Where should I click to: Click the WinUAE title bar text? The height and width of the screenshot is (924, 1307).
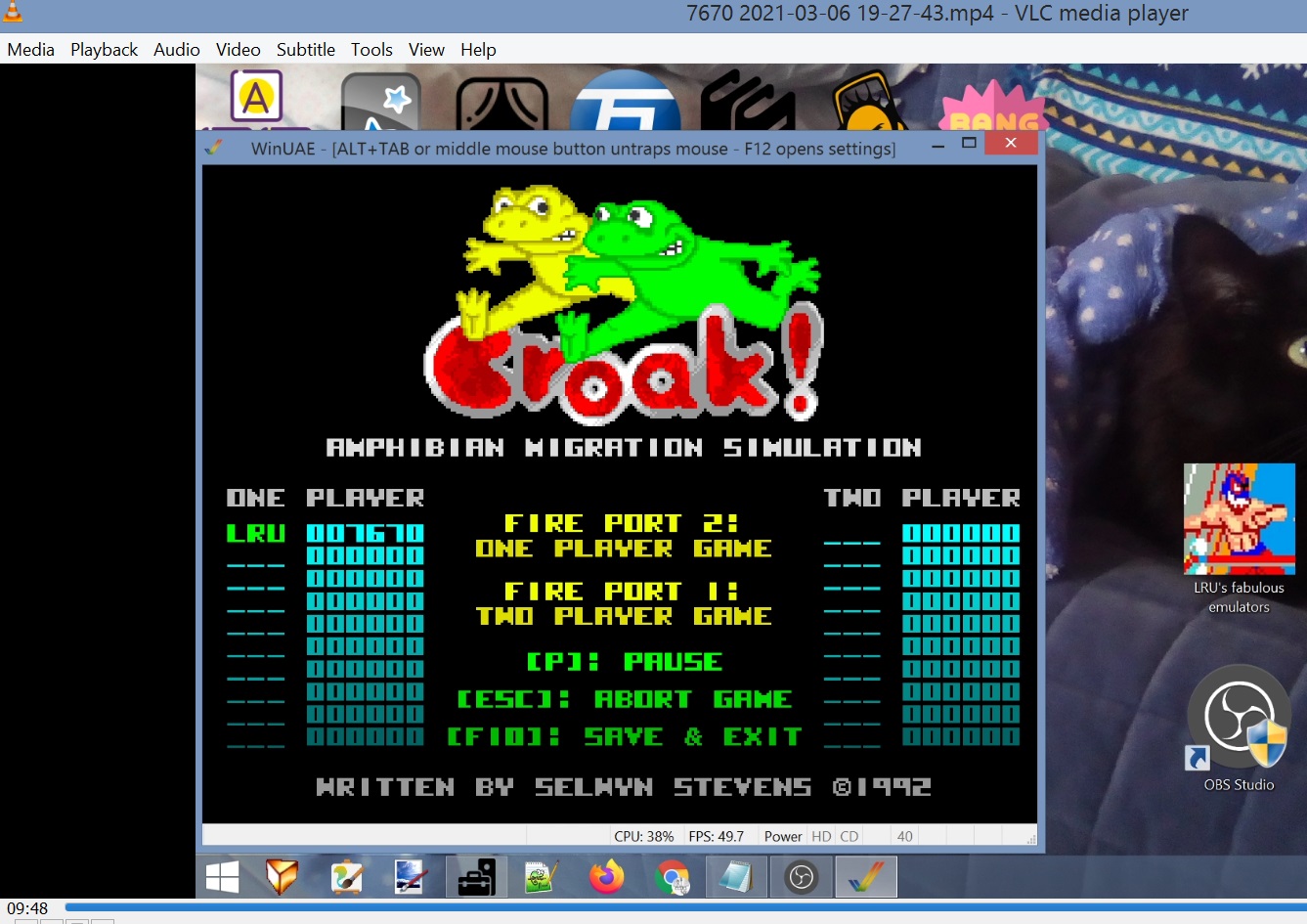tap(573, 149)
